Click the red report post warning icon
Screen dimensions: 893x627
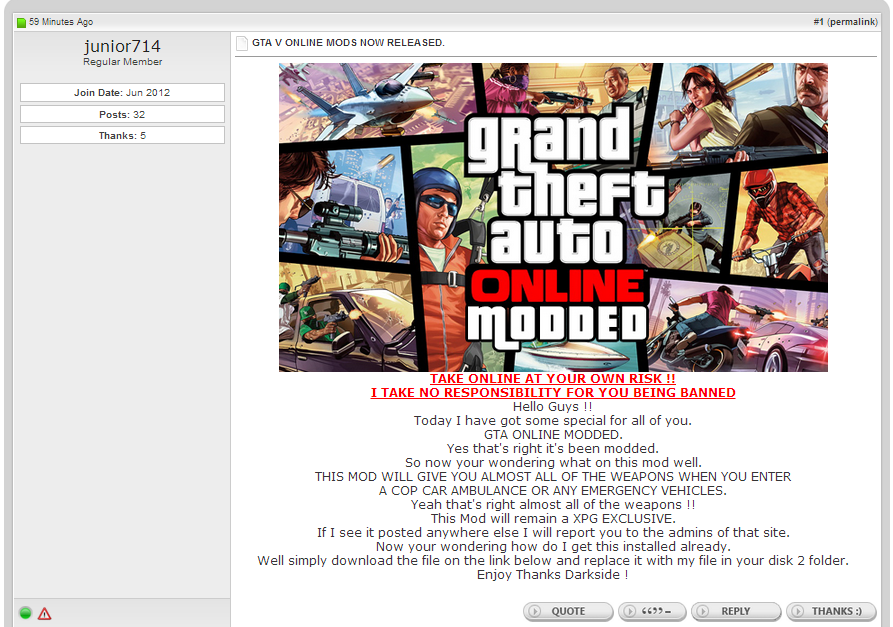[44, 613]
